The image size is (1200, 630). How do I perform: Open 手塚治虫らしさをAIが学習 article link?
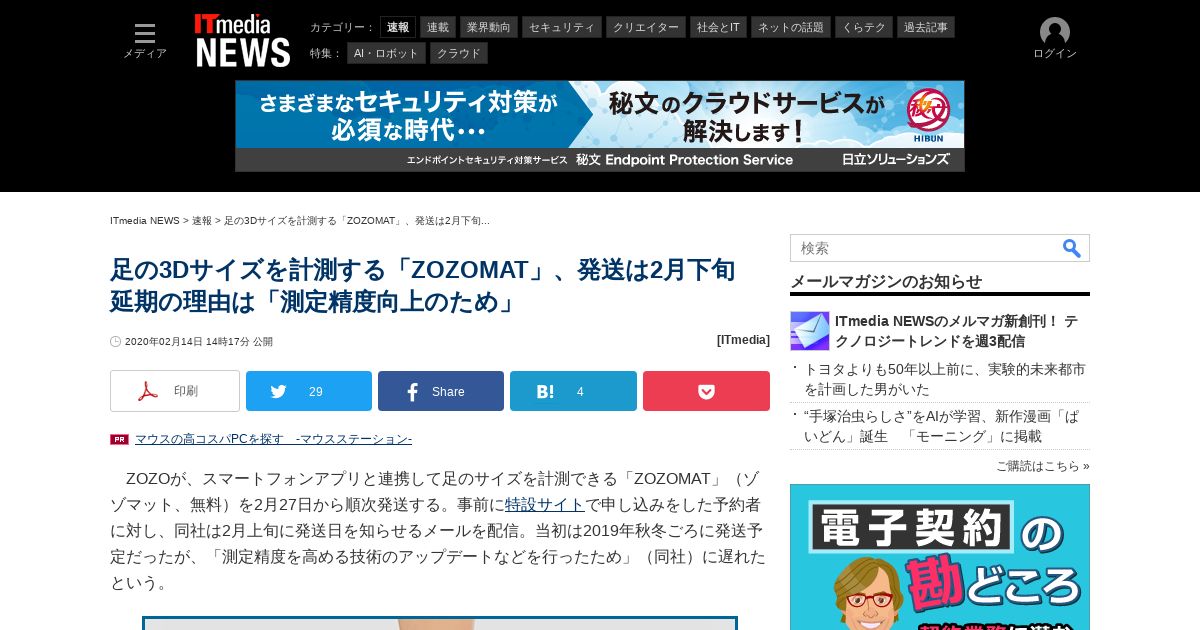pyautogui.click(x=942, y=426)
